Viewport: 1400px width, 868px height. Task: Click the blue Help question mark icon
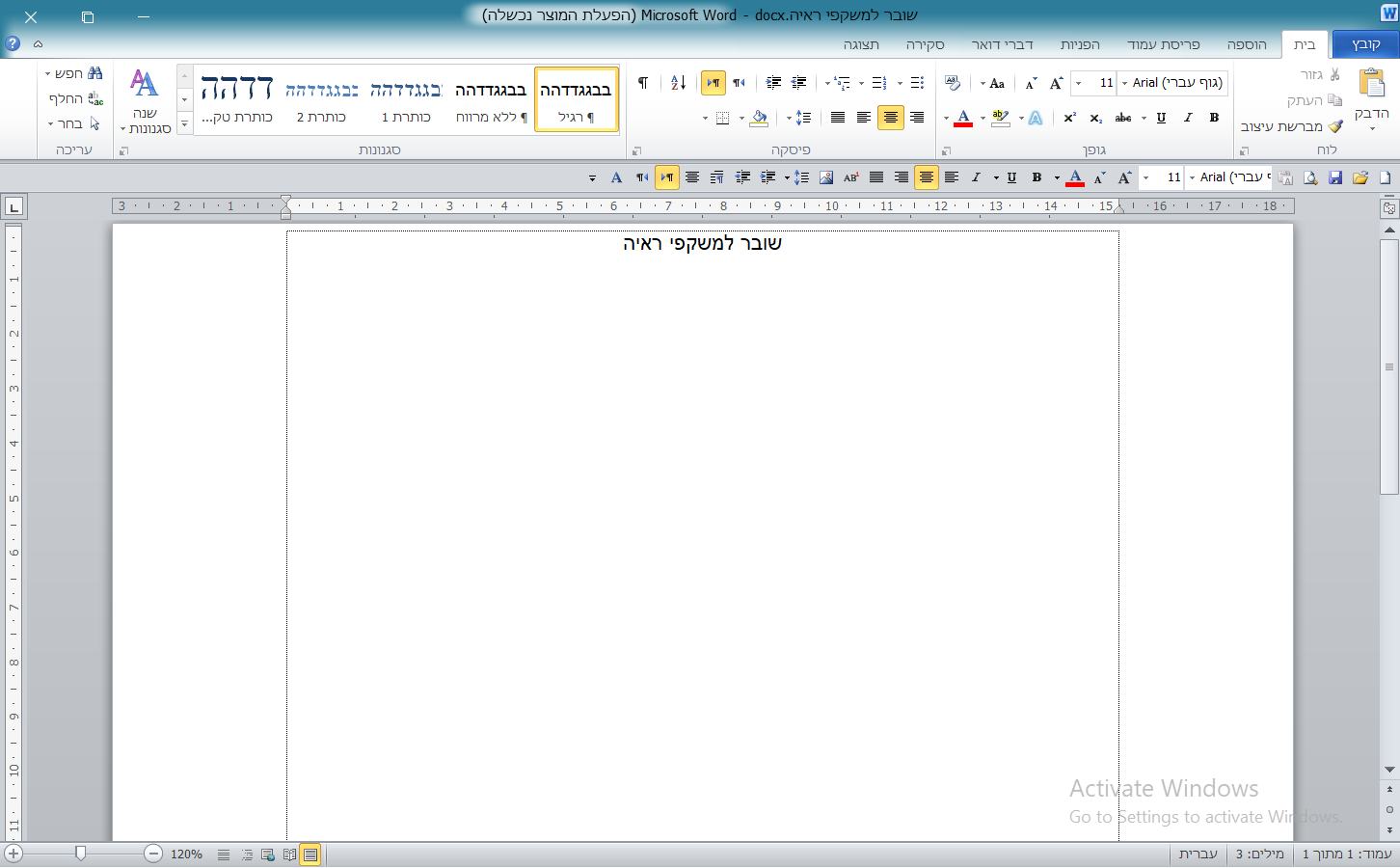point(13,43)
